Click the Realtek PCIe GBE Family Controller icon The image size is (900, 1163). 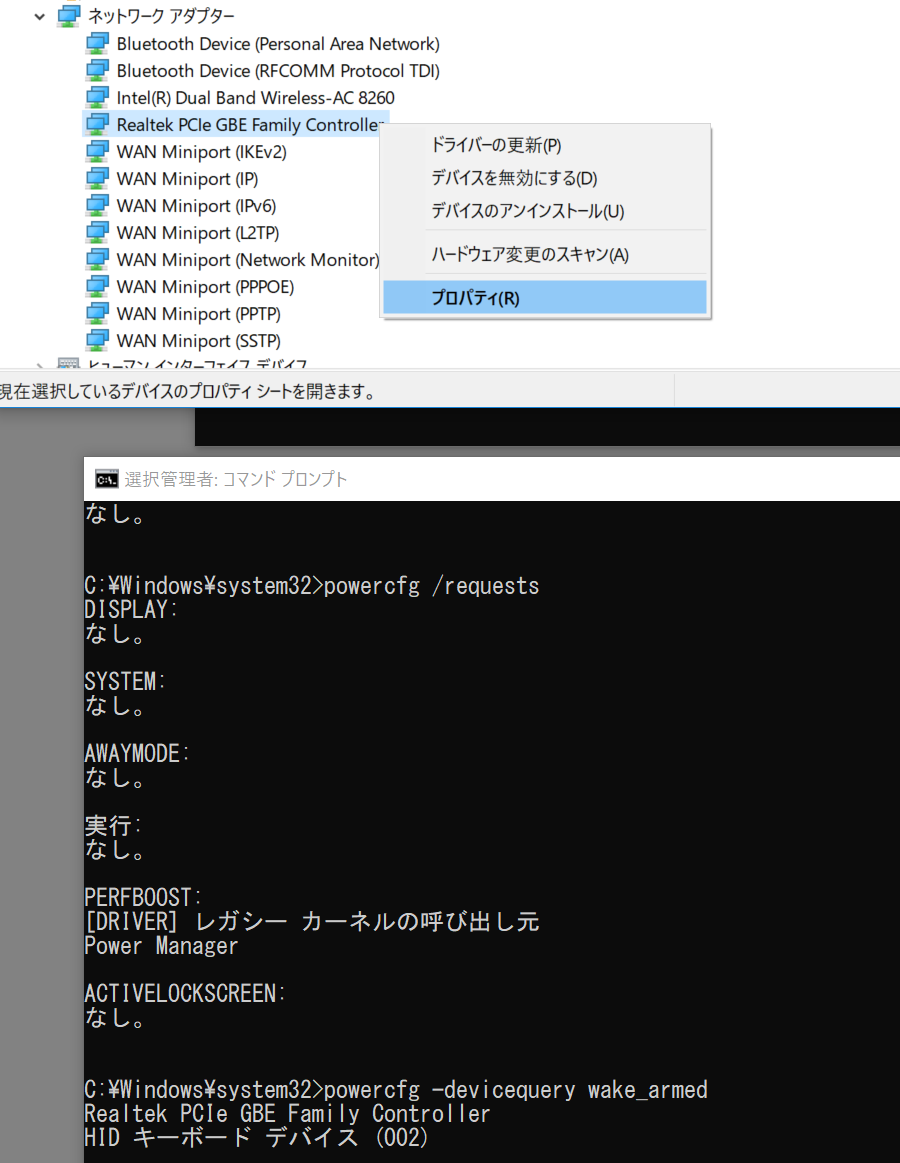tap(97, 125)
